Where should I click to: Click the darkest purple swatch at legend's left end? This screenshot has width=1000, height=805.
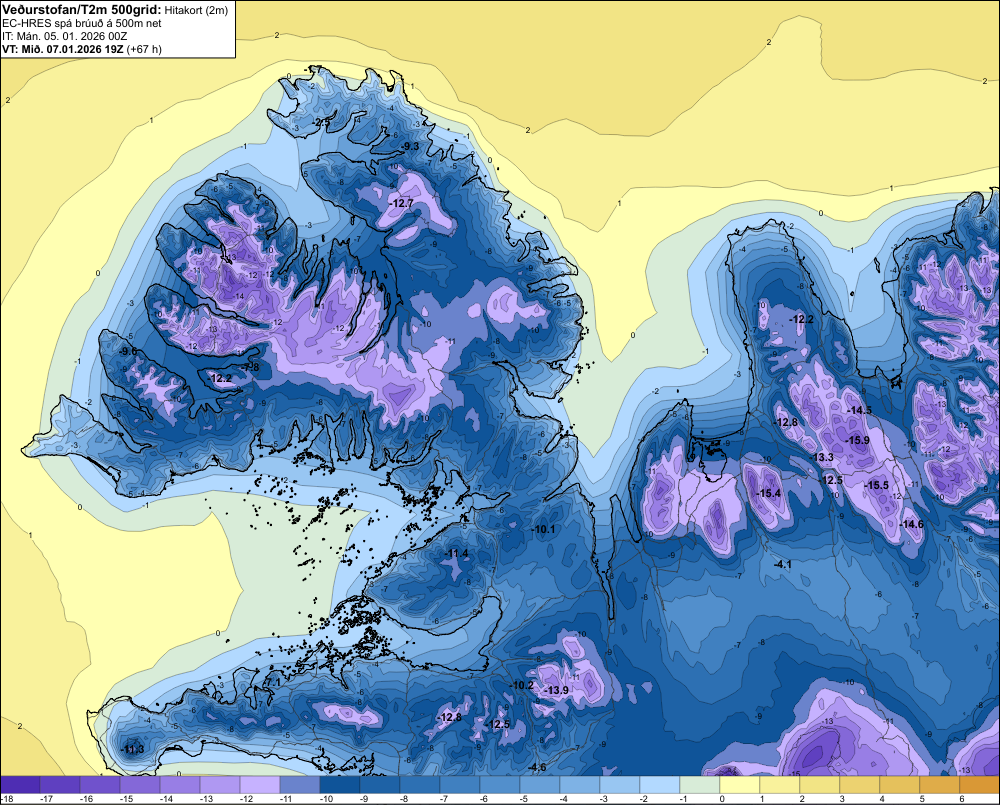20,785
